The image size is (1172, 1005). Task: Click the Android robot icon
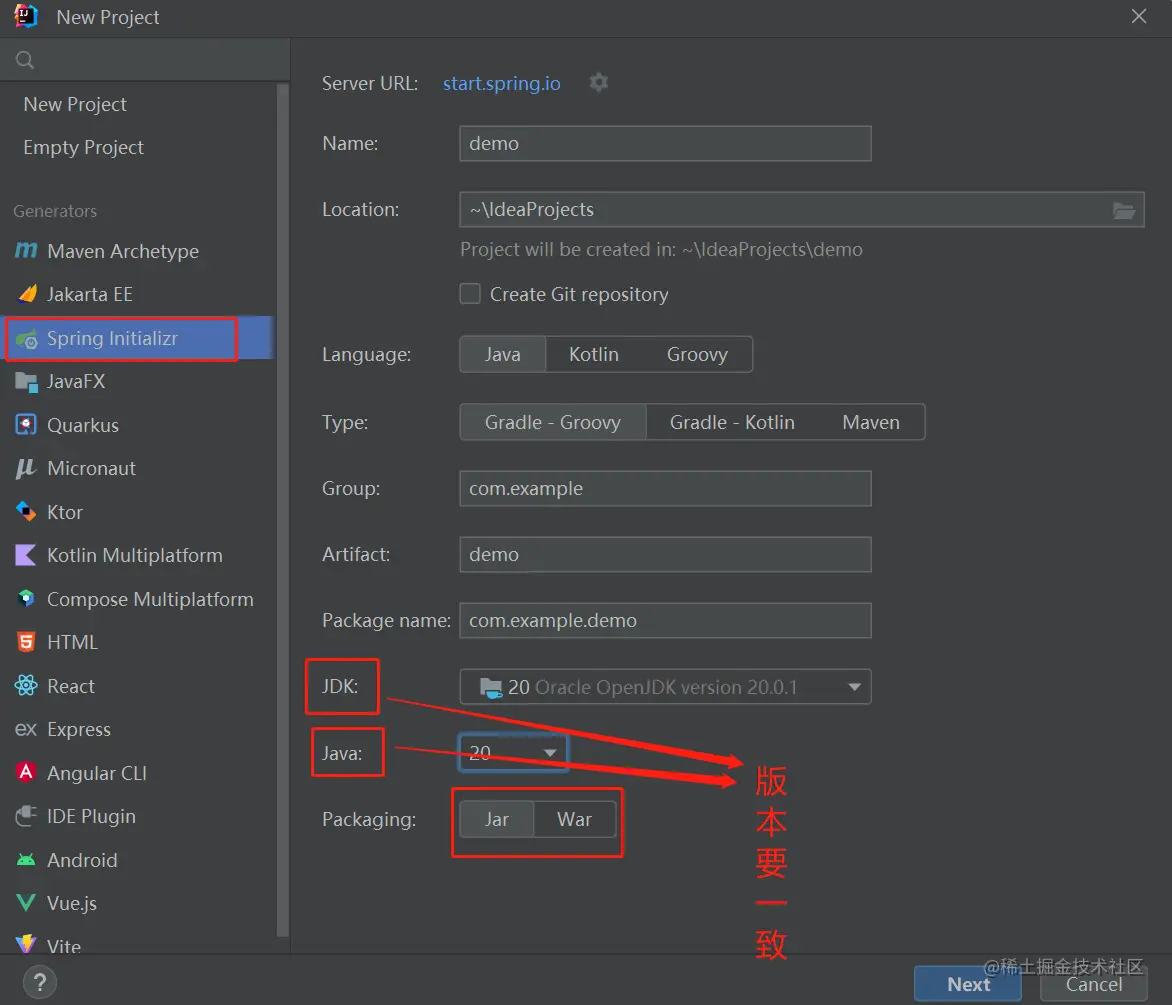[x=26, y=860]
